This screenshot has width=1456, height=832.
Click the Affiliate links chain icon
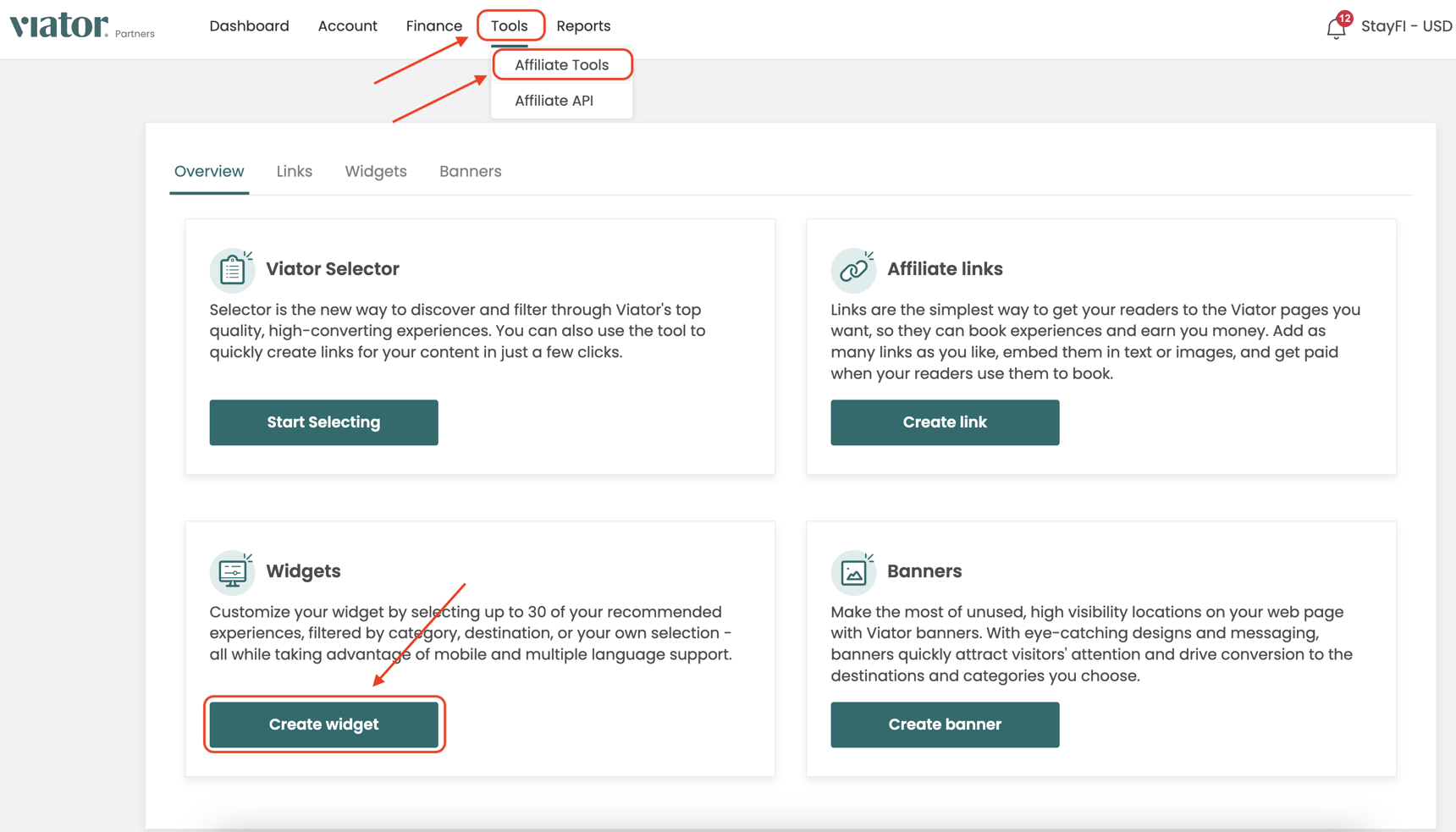pyautogui.click(x=853, y=269)
